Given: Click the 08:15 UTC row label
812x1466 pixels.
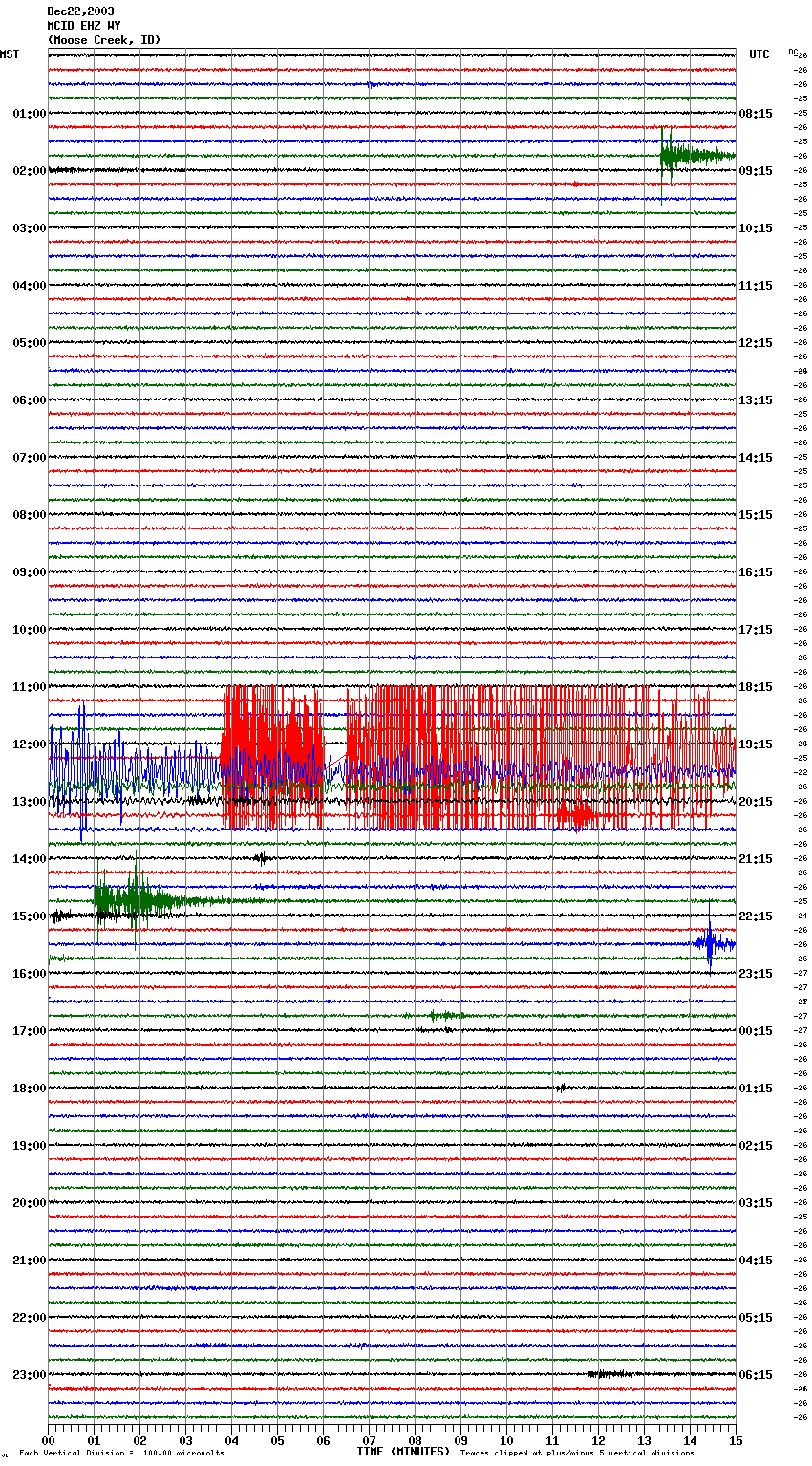Looking at the screenshot, I should tap(756, 114).
